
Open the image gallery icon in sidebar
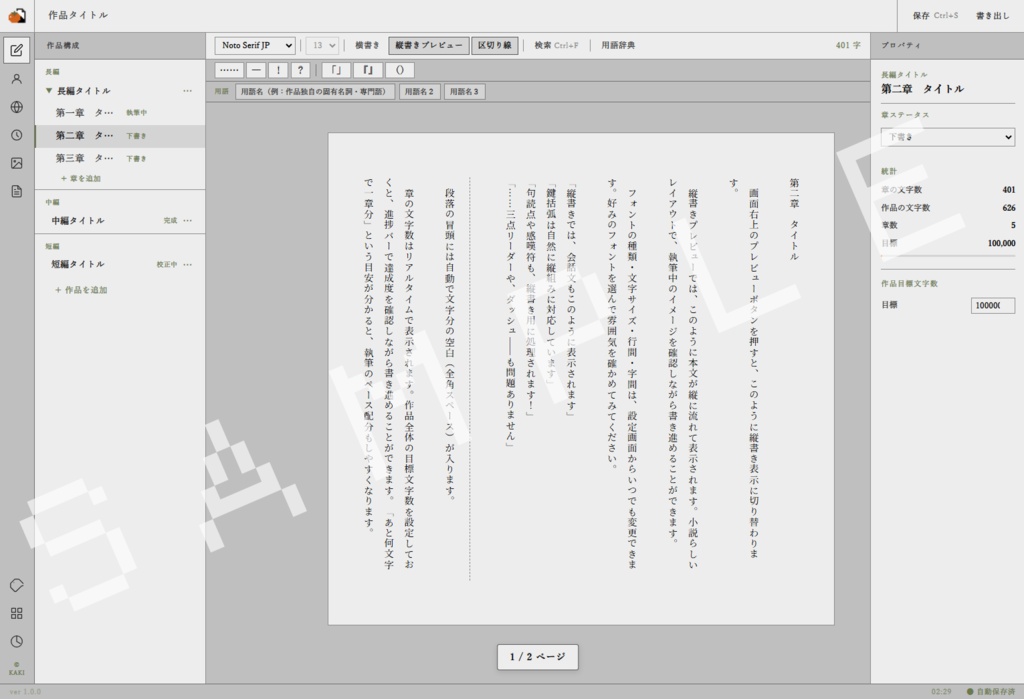pos(17,163)
